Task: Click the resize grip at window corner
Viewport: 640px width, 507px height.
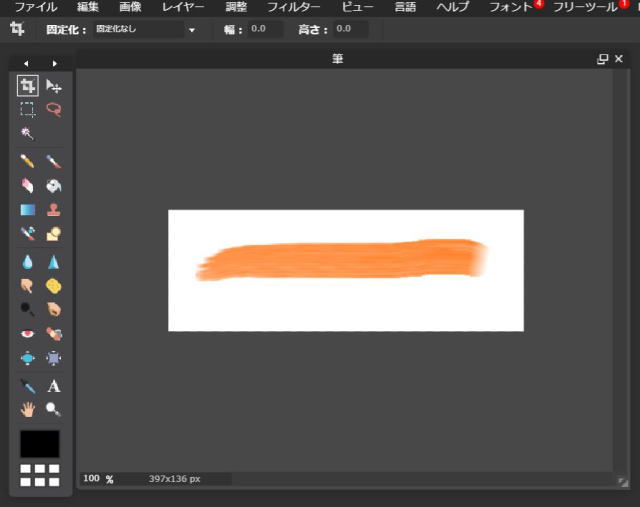Action: point(623,482)
